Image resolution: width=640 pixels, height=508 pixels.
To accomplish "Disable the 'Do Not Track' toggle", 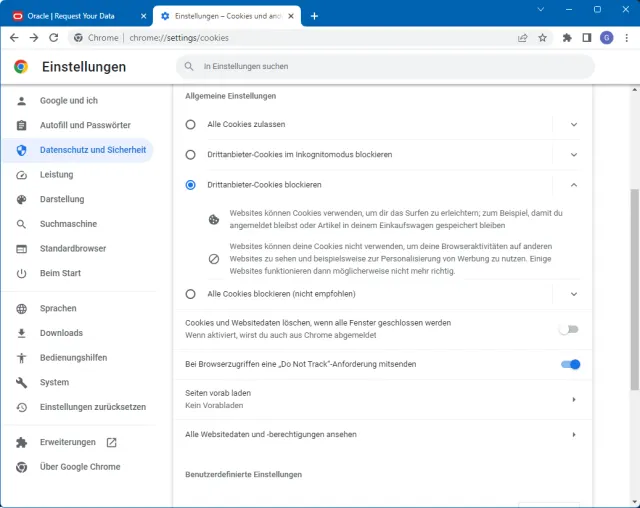I will (570, 364).
